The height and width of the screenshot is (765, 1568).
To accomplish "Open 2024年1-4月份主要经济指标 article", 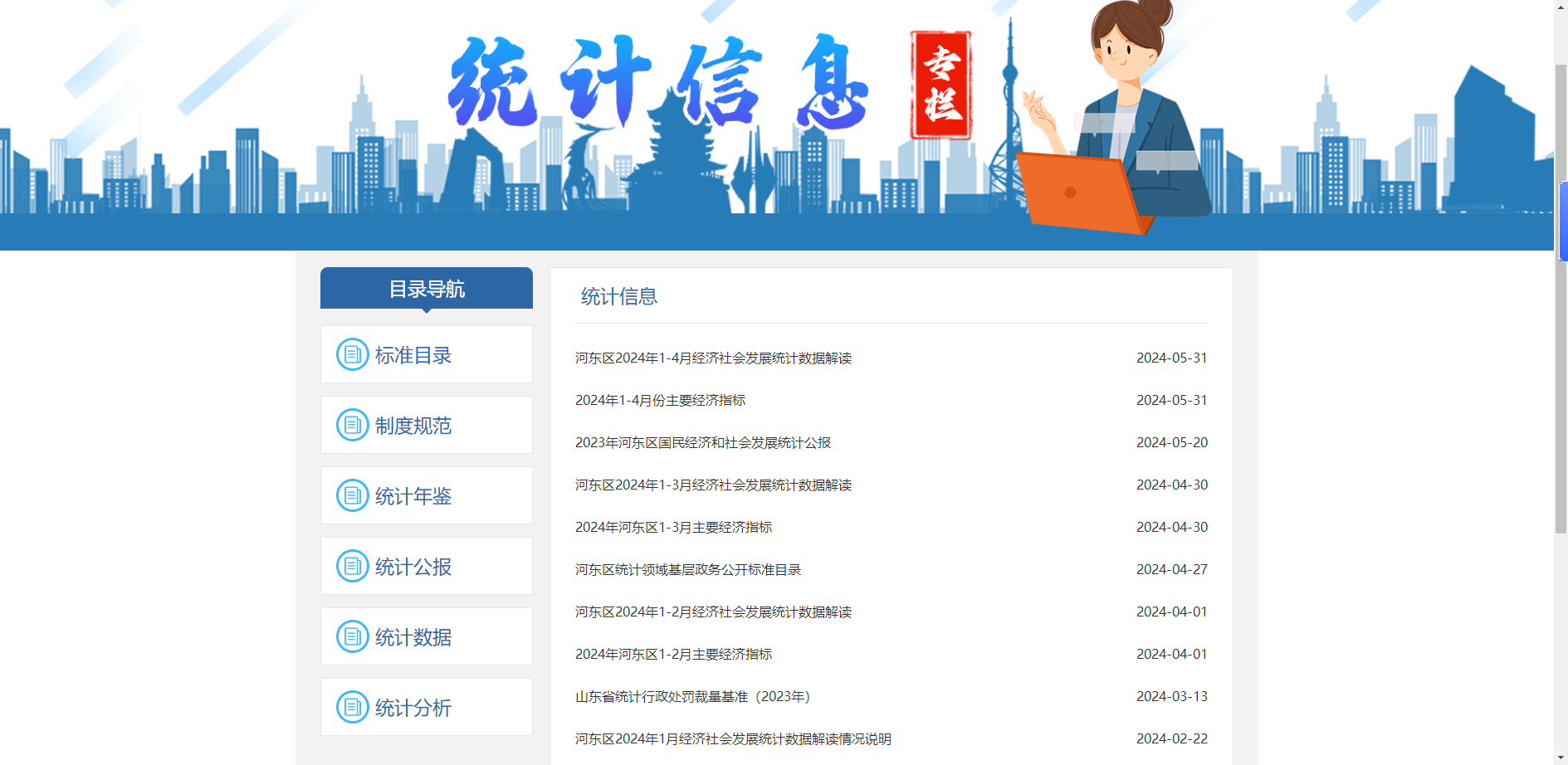I will click(660, 400).
